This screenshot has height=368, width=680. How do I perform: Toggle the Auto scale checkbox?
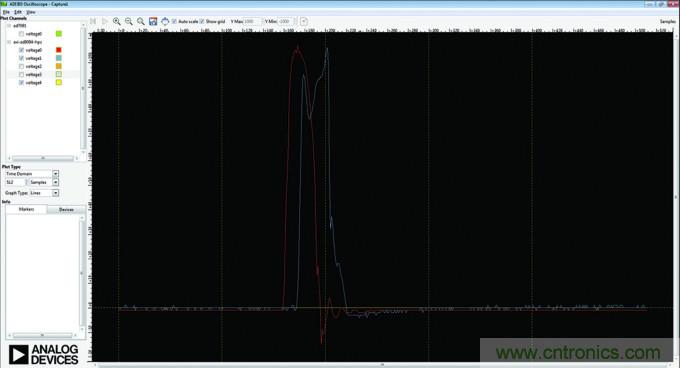point(174,21)
